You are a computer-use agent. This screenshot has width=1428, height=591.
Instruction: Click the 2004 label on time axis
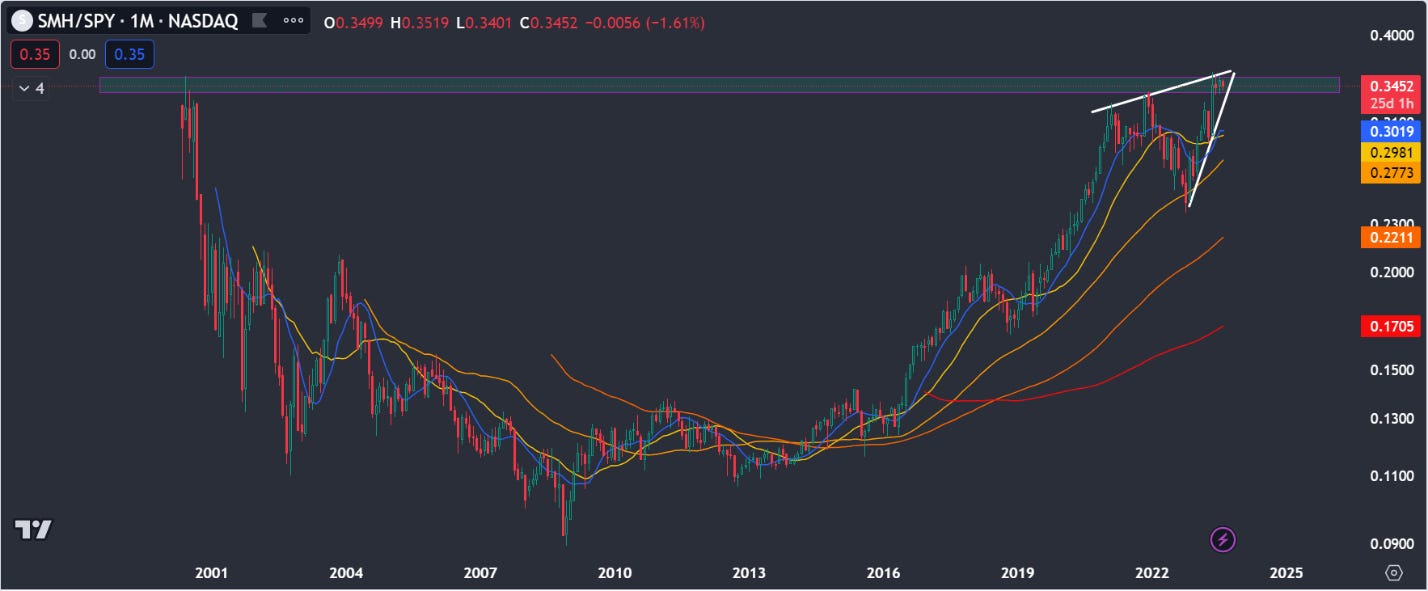(346, 574)
